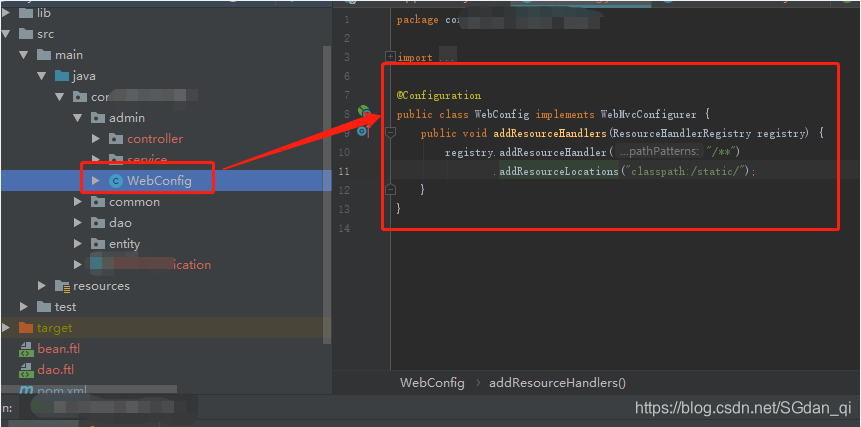
Task: Click the common package icon
Action: [98, 201]
